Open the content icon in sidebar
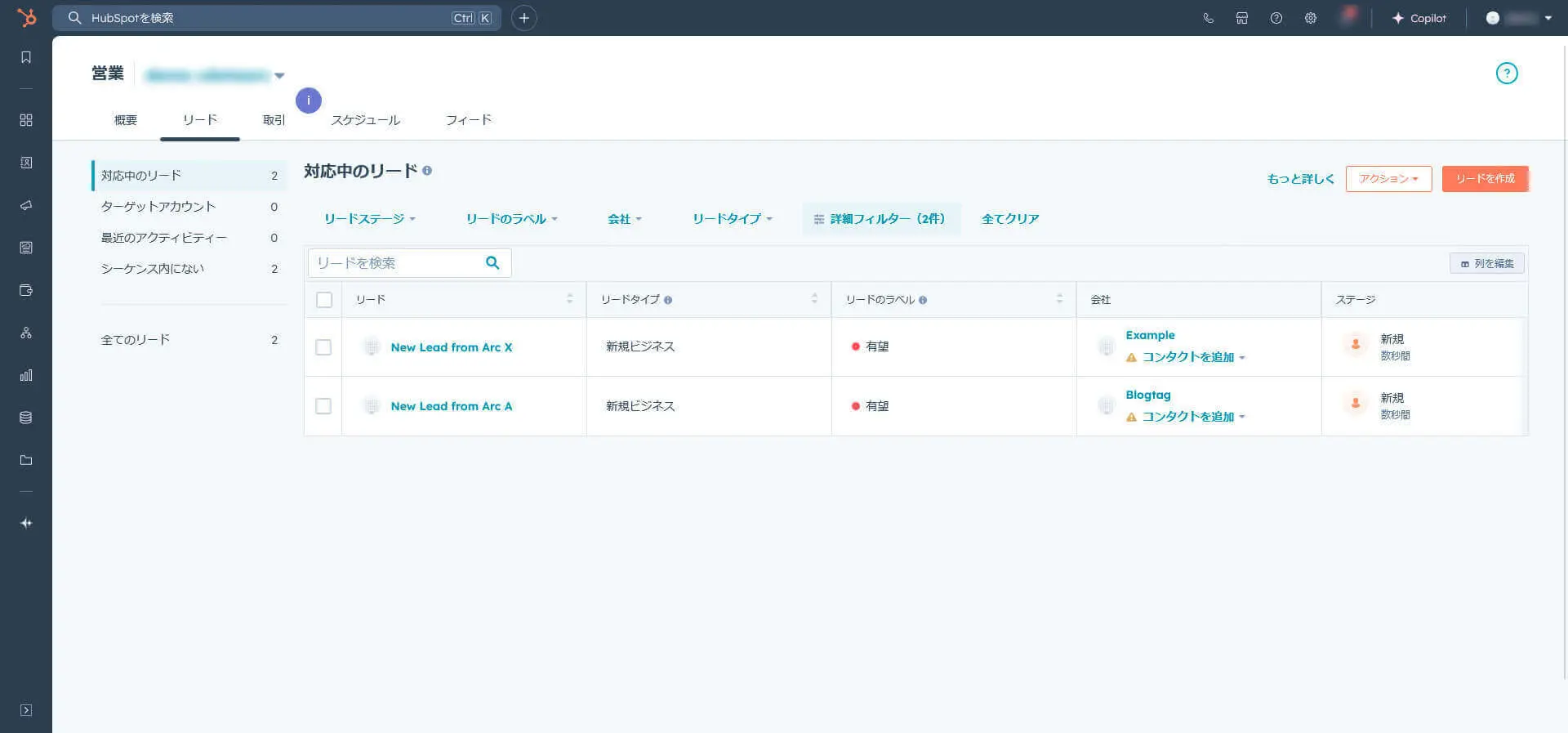 26,248
